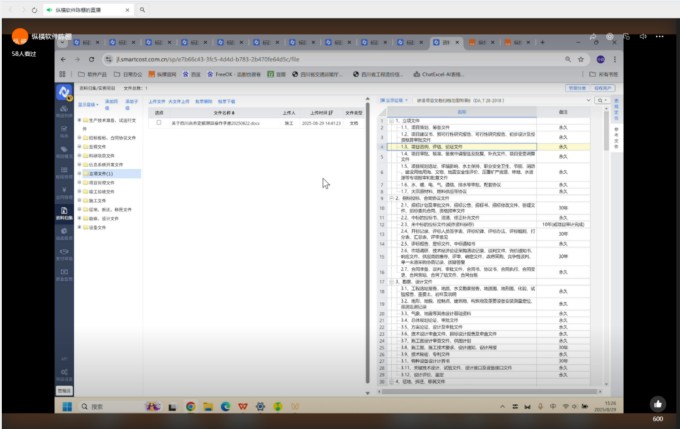Expand the 设备文件 folder tree node
This screenshot has width=680, height=429.
pos(79,227)
